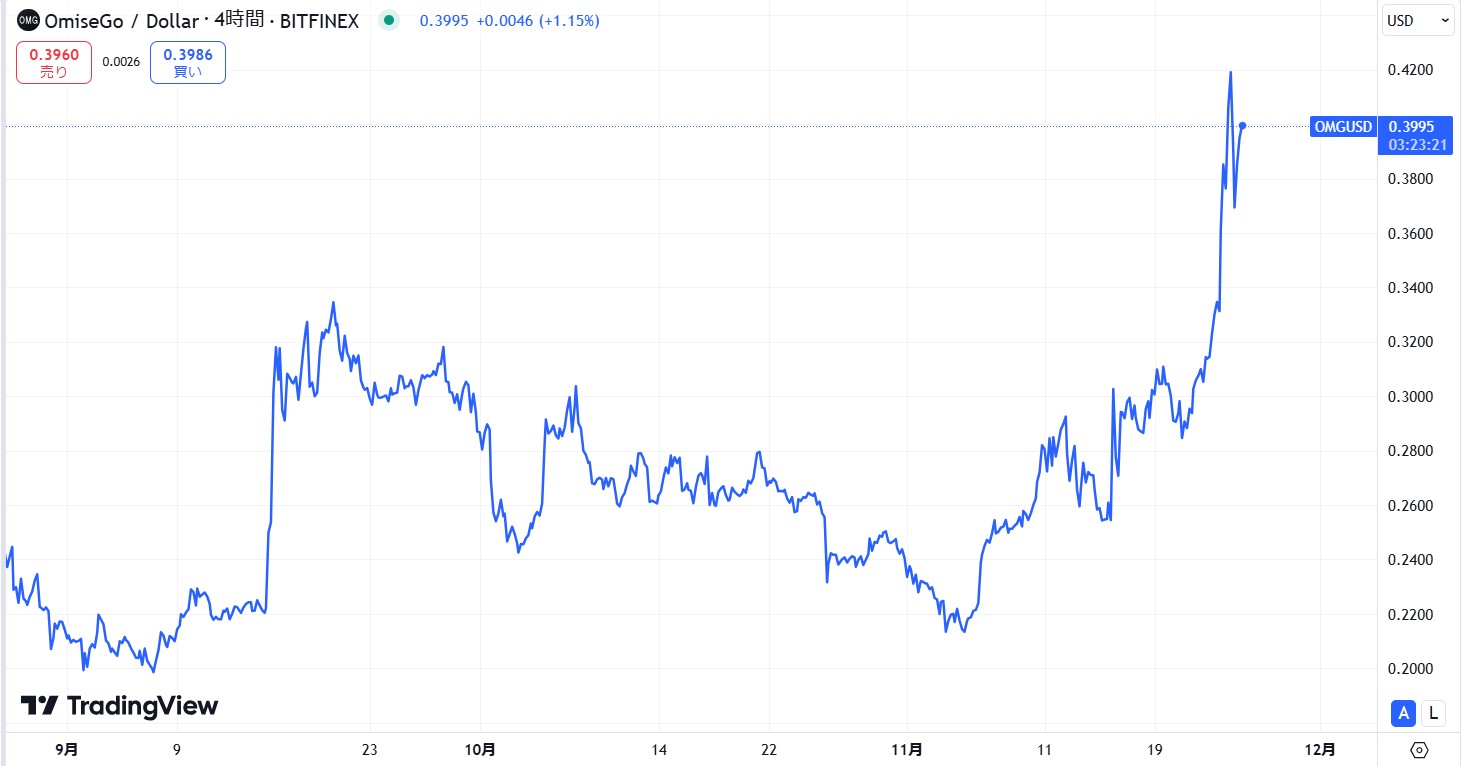
Task: Open the USD currency dropdown
Action: click(1417, 19)
